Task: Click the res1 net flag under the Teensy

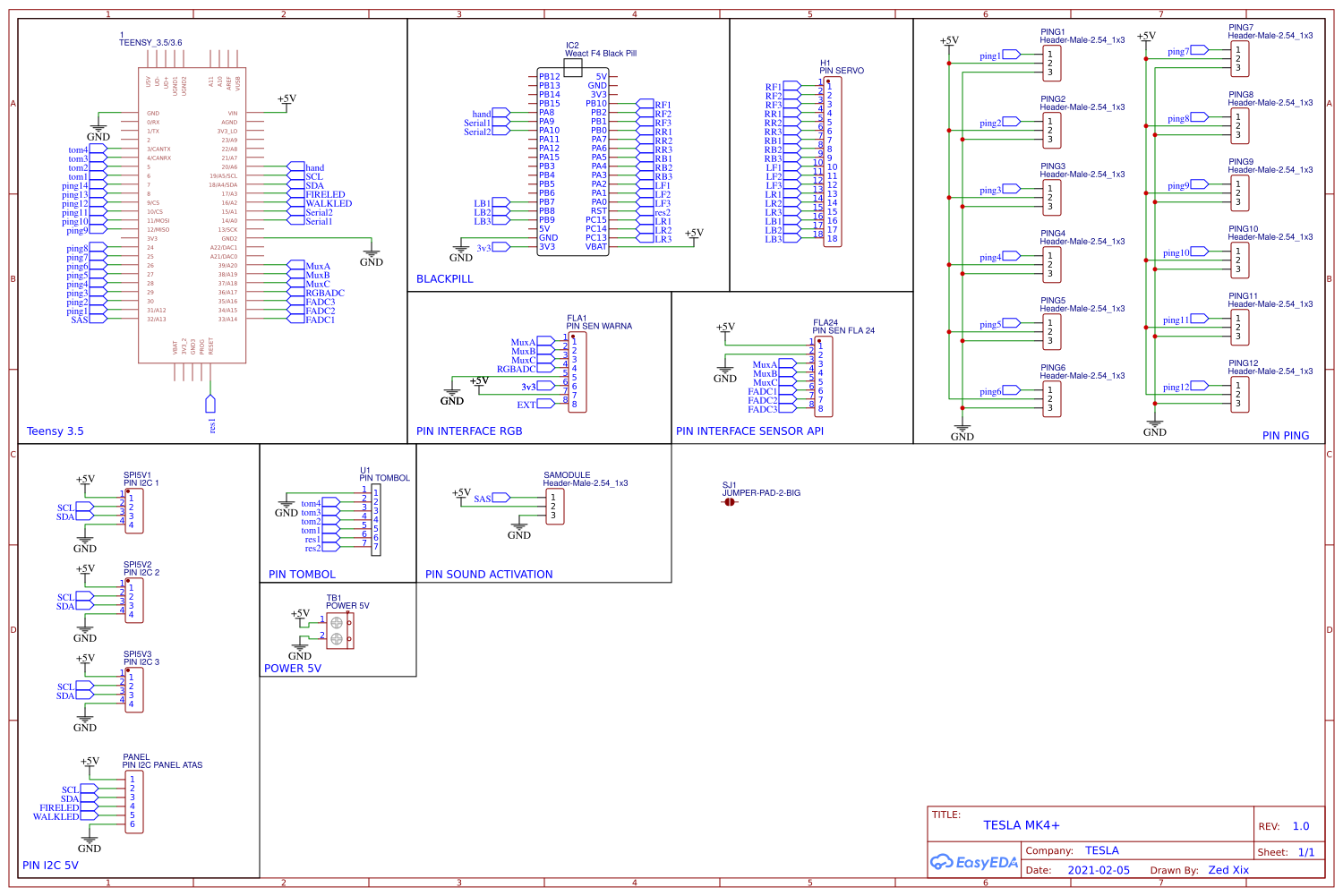Action: pos(211,405)
